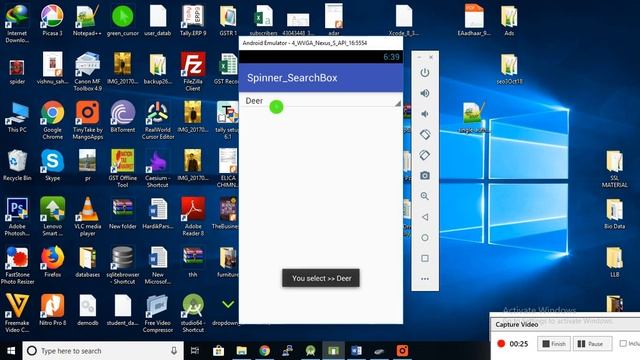The height and width of the screenshot is (360, 640).
Task: Select Adobe Photoshop desktop shortcut
Action: coord(17,216)
